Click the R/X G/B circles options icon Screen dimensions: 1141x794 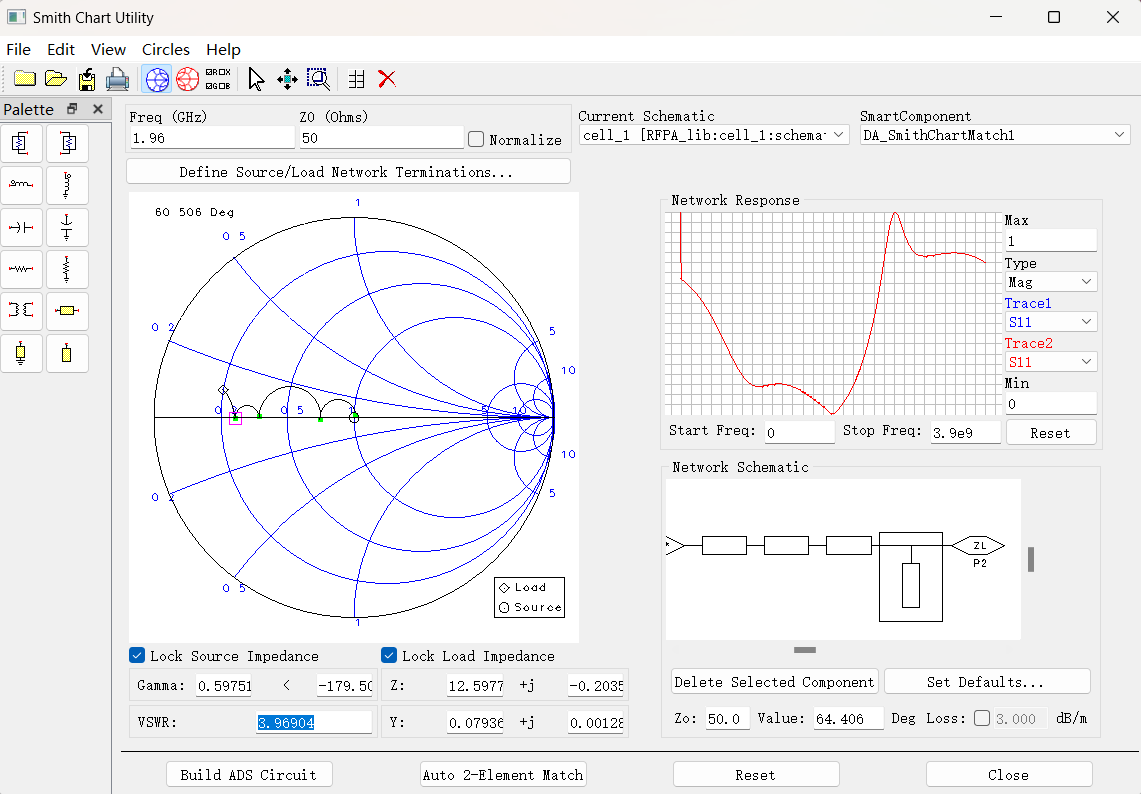(x=218, y=79)
